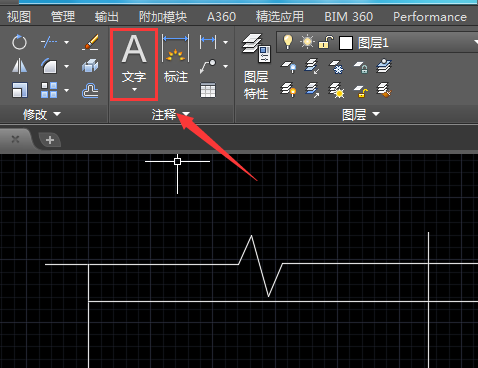The height and width of the screenshot is (368, 478).
Task: Open the Trim tool dropdown arrow
Action: point(66,42)
